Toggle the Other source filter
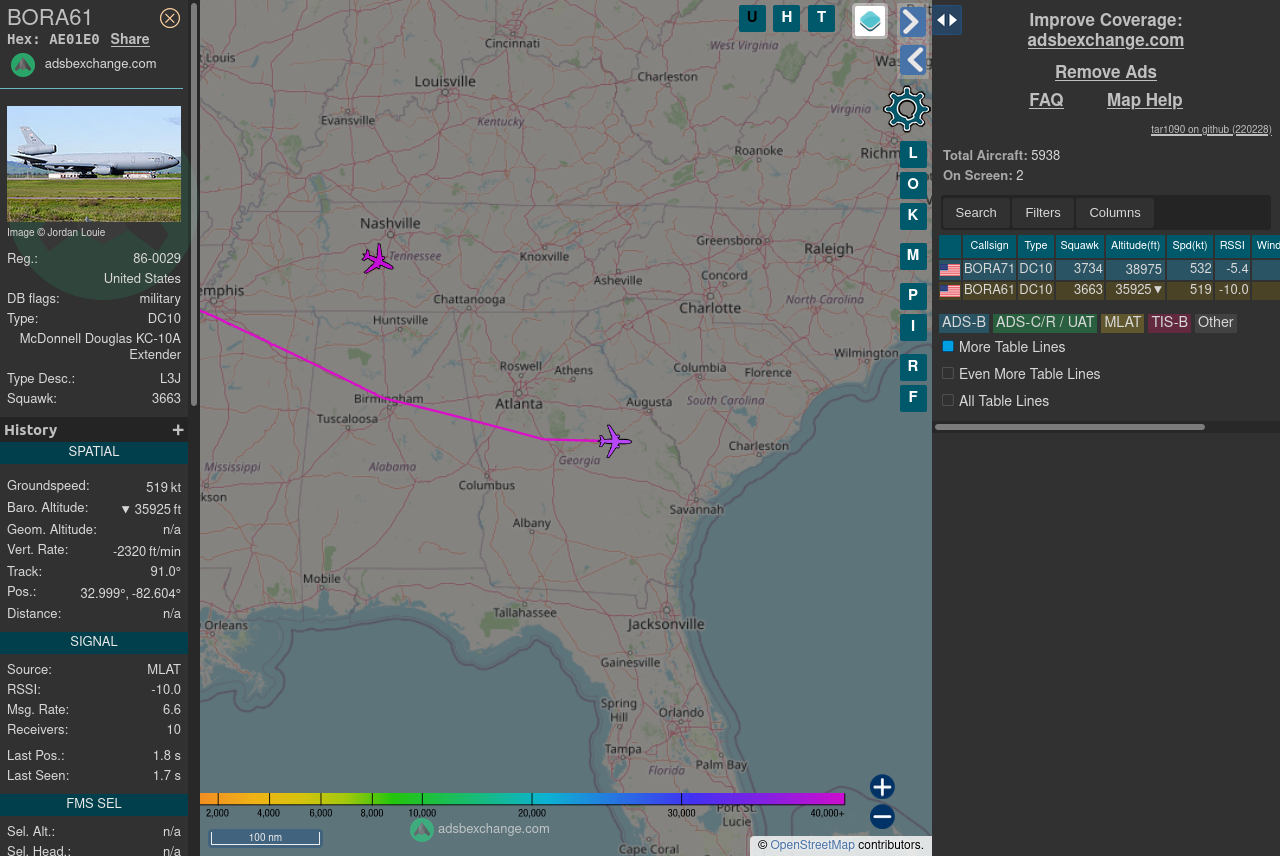 click(1216, 323)
